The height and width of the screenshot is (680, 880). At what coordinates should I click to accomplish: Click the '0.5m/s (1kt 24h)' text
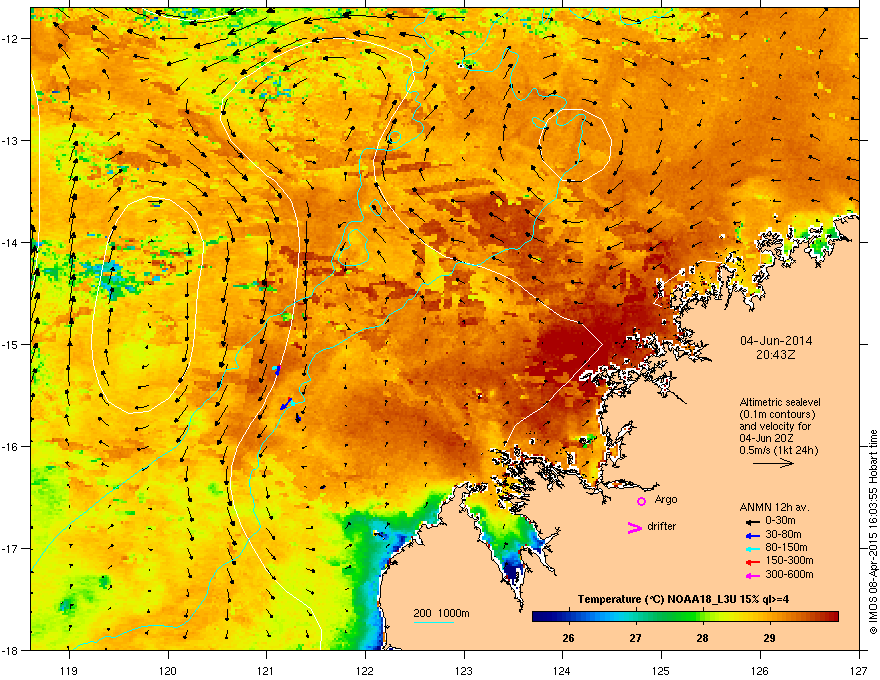pos(778,450)
